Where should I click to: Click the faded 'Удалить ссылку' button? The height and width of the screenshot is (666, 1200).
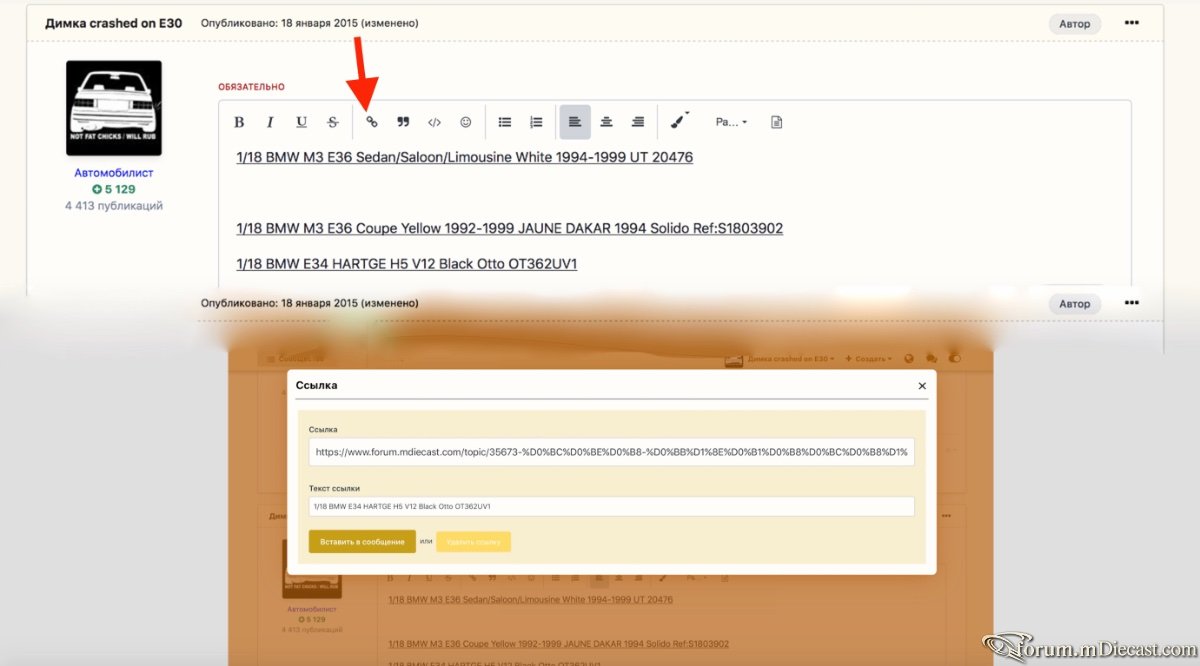coord(473,541)
